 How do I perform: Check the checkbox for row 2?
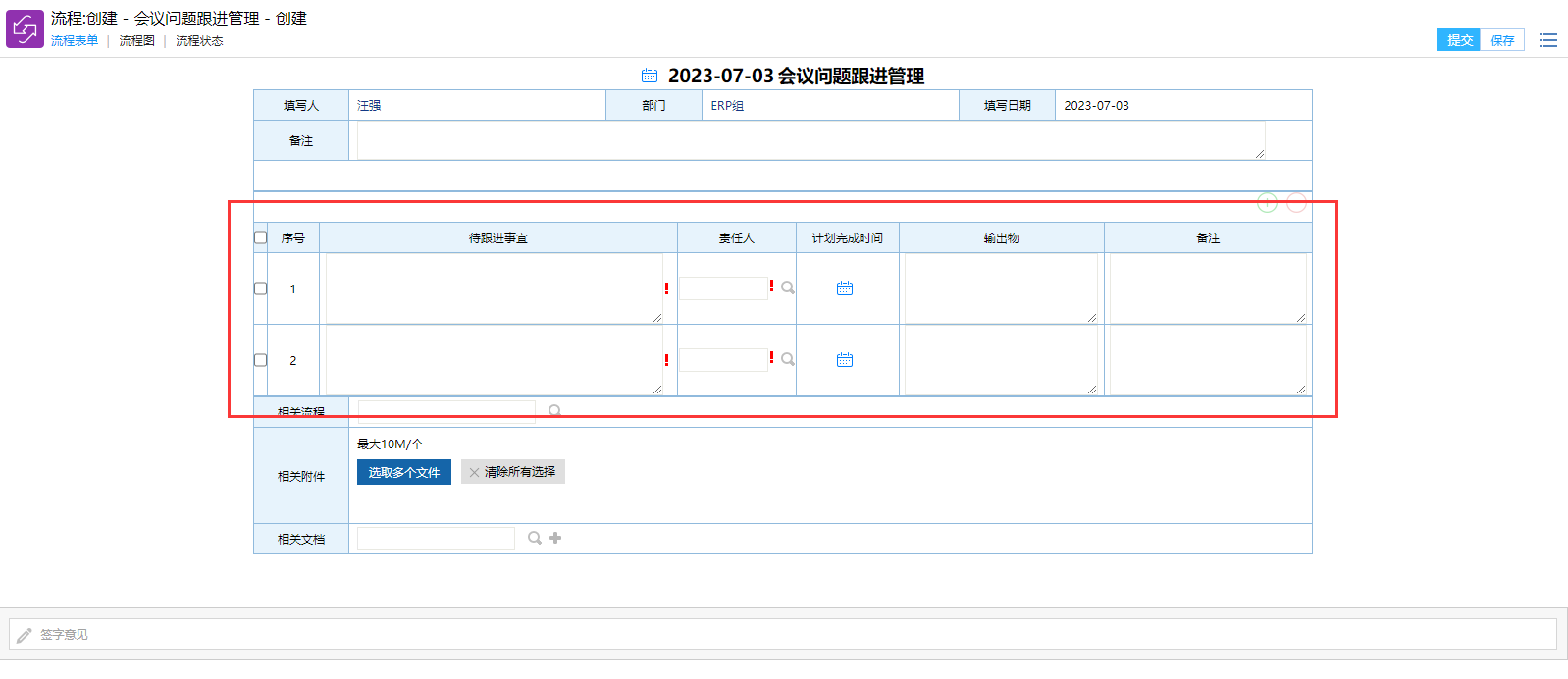point(261,360)
